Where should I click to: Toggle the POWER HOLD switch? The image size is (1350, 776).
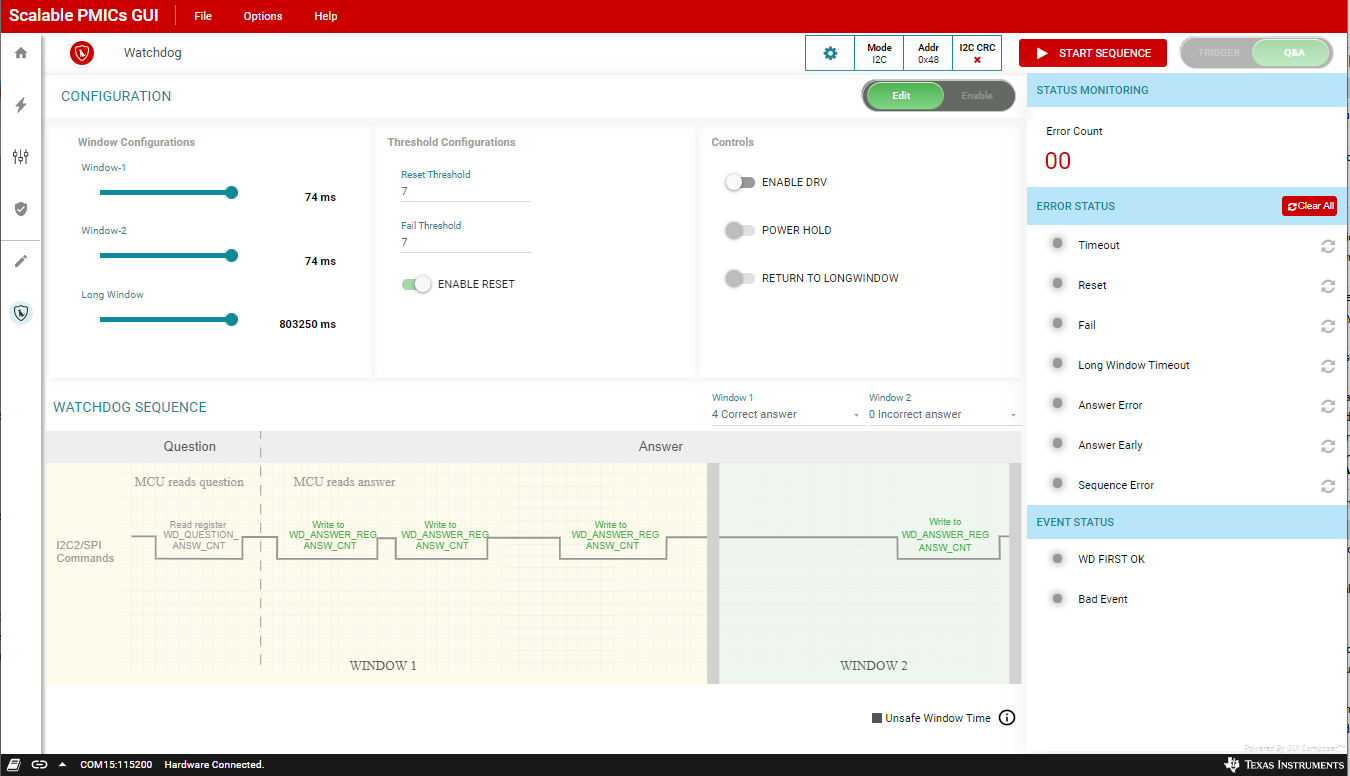click(x=740, y=230)
